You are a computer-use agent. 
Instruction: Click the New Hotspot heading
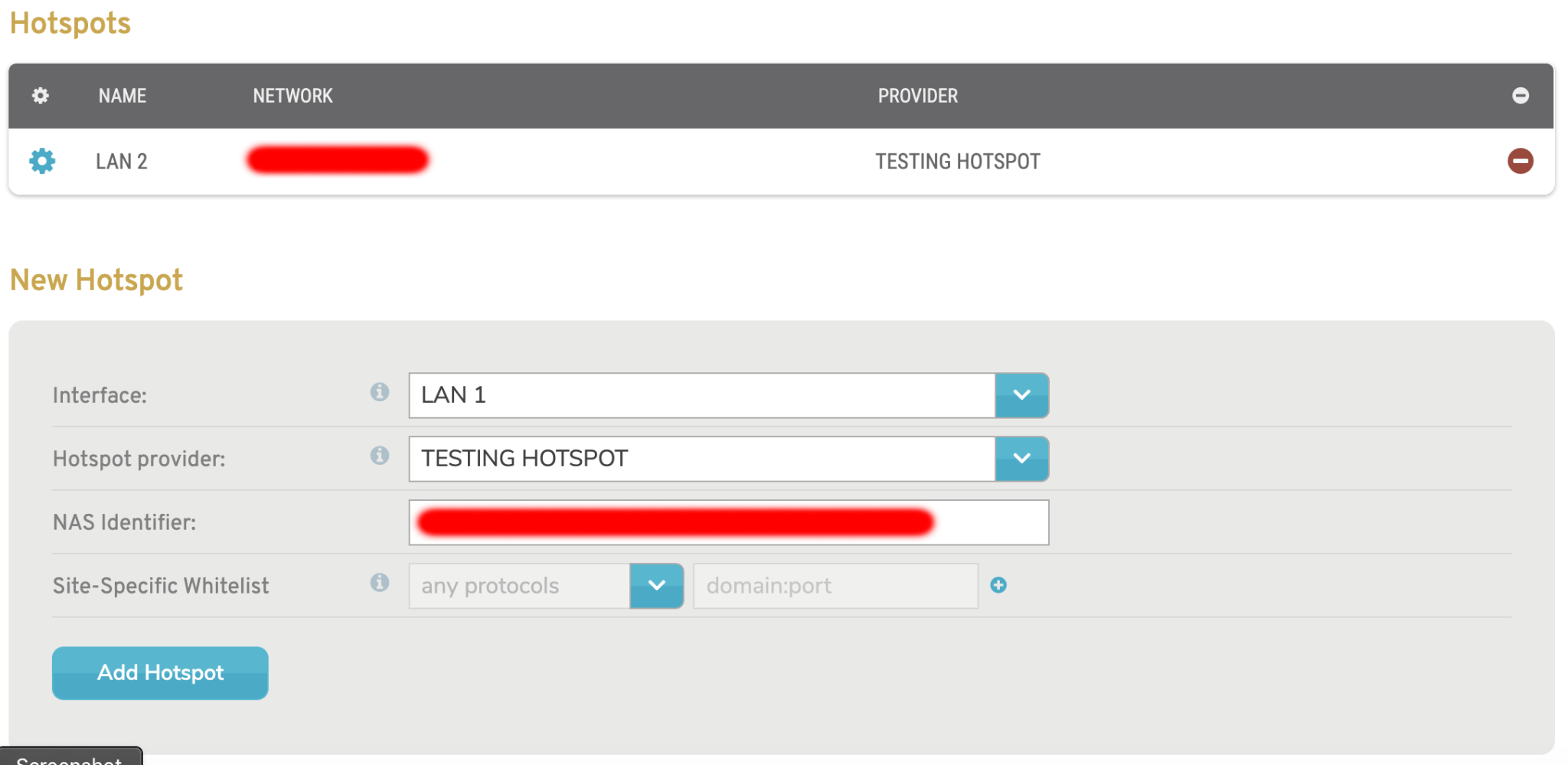96,280
